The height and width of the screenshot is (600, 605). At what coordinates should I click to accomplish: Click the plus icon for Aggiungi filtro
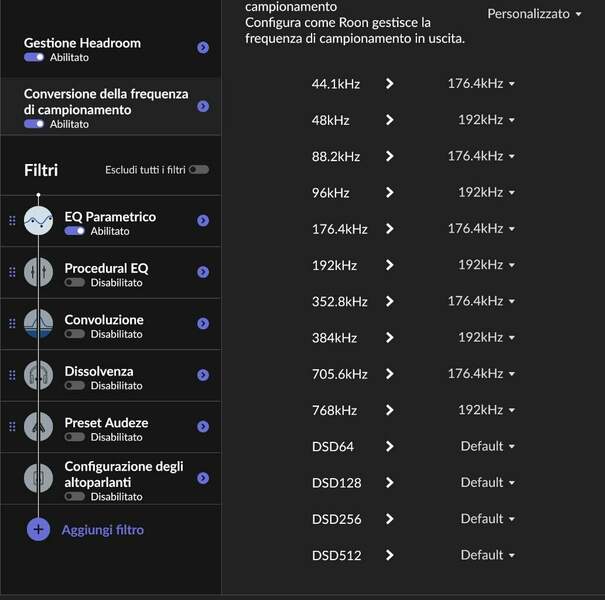[x=38, y=530]
